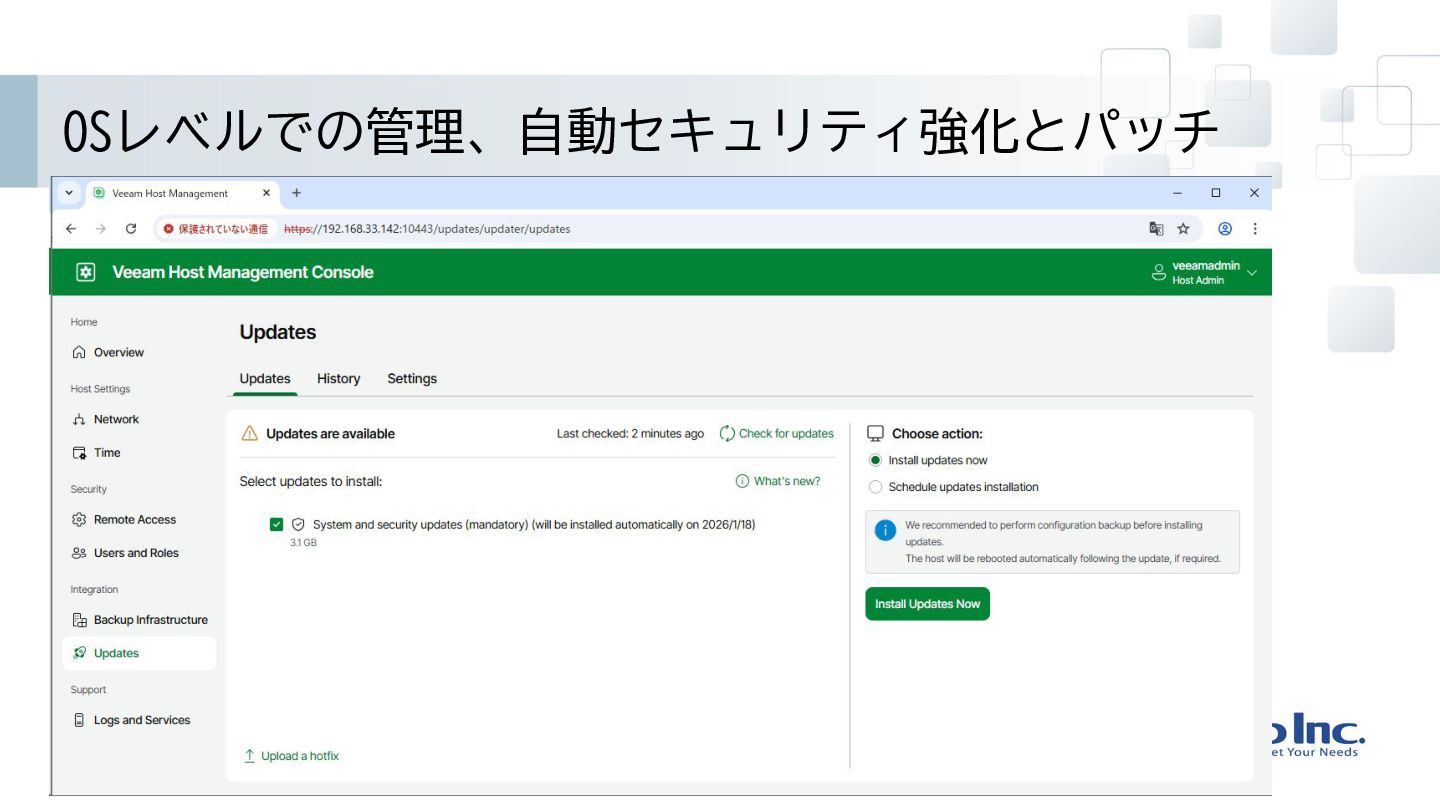Viewport: 1440px width, 810px height.
Task: Expand the veeamadmin user menu chevron
Action: [1252, 273]
